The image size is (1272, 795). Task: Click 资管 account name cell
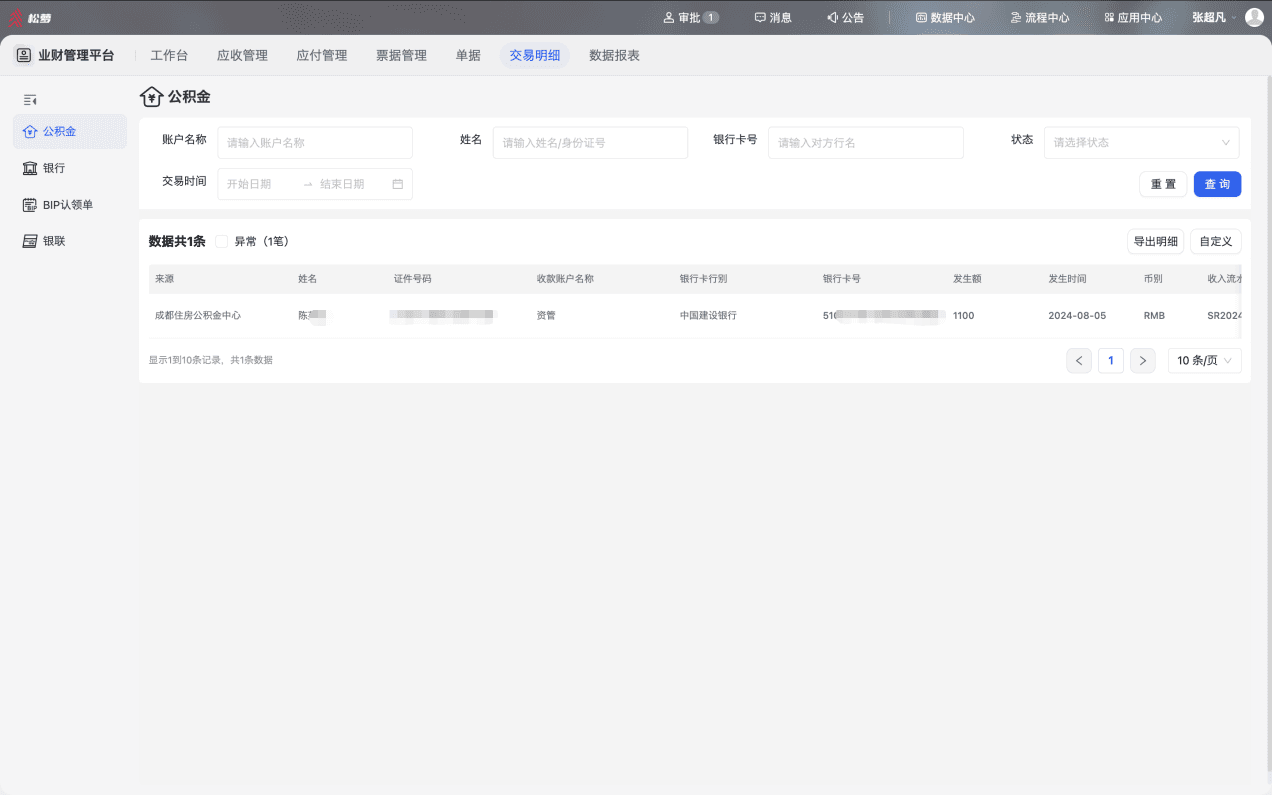click(x=546, y=315)
